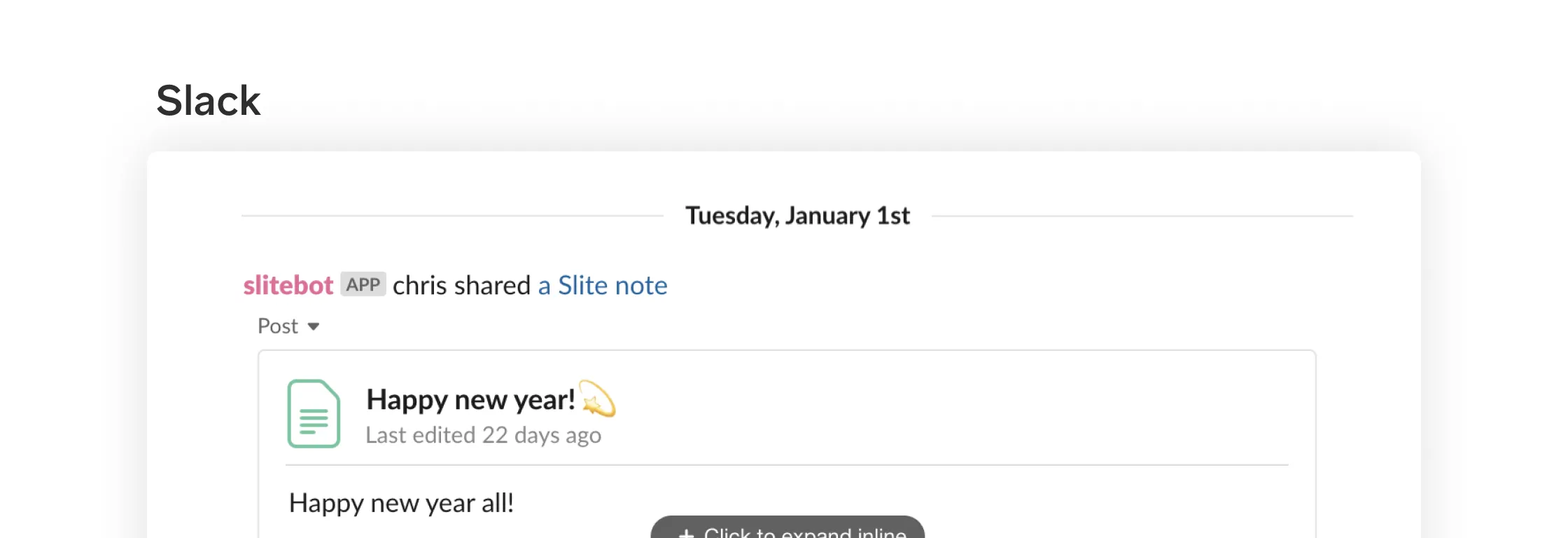Click the Last edited 22 days ago text
This screenshot has width=1568, height=538.
(x=484, y=434)
